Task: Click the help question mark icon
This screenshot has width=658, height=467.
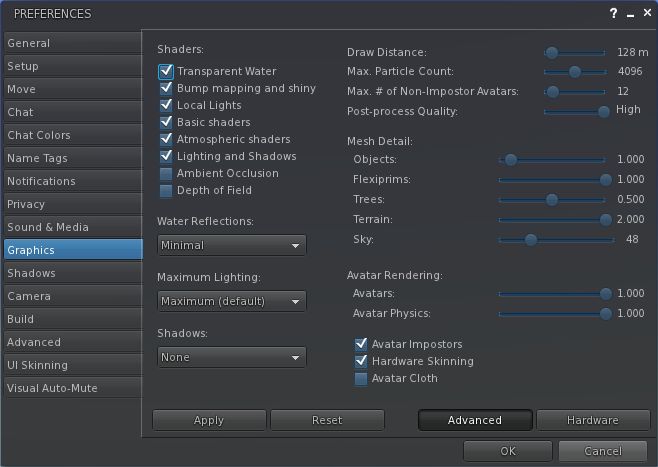Action: pos(613,14)
